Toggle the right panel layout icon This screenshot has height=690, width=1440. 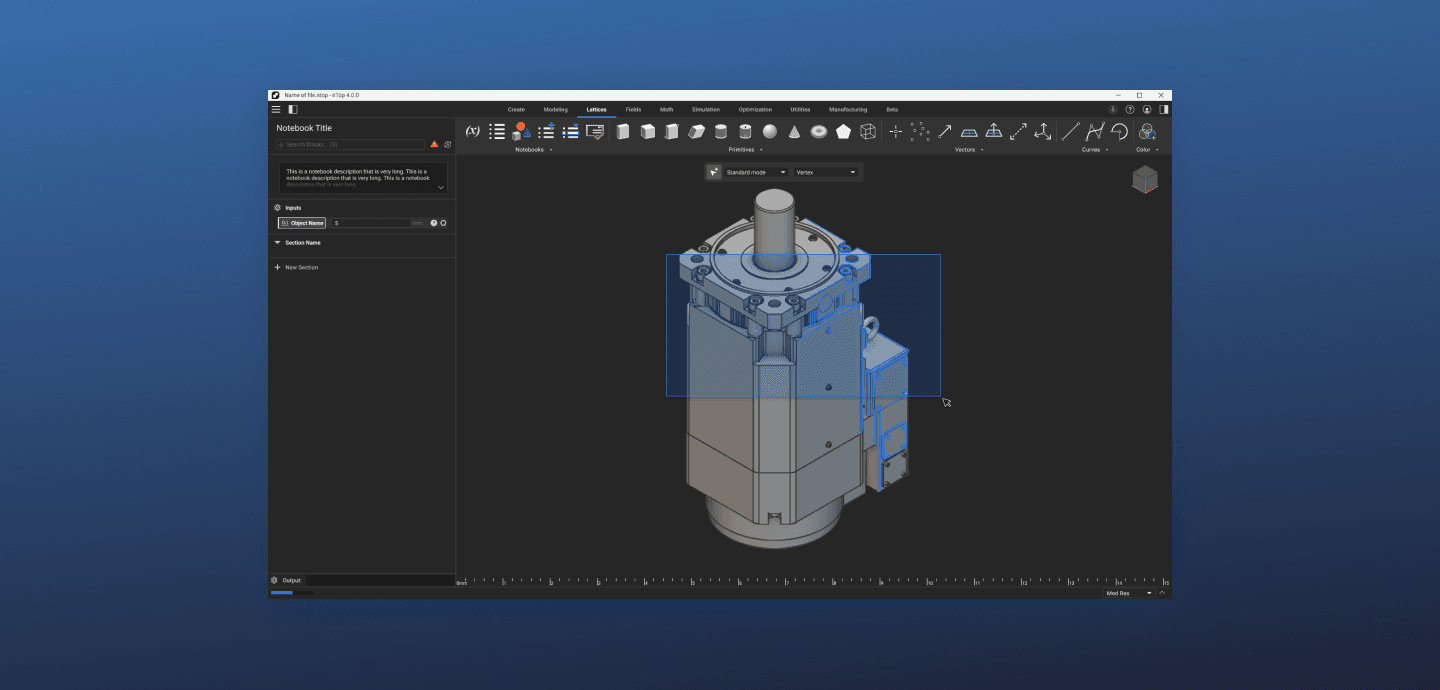(x=1164, y=109)
